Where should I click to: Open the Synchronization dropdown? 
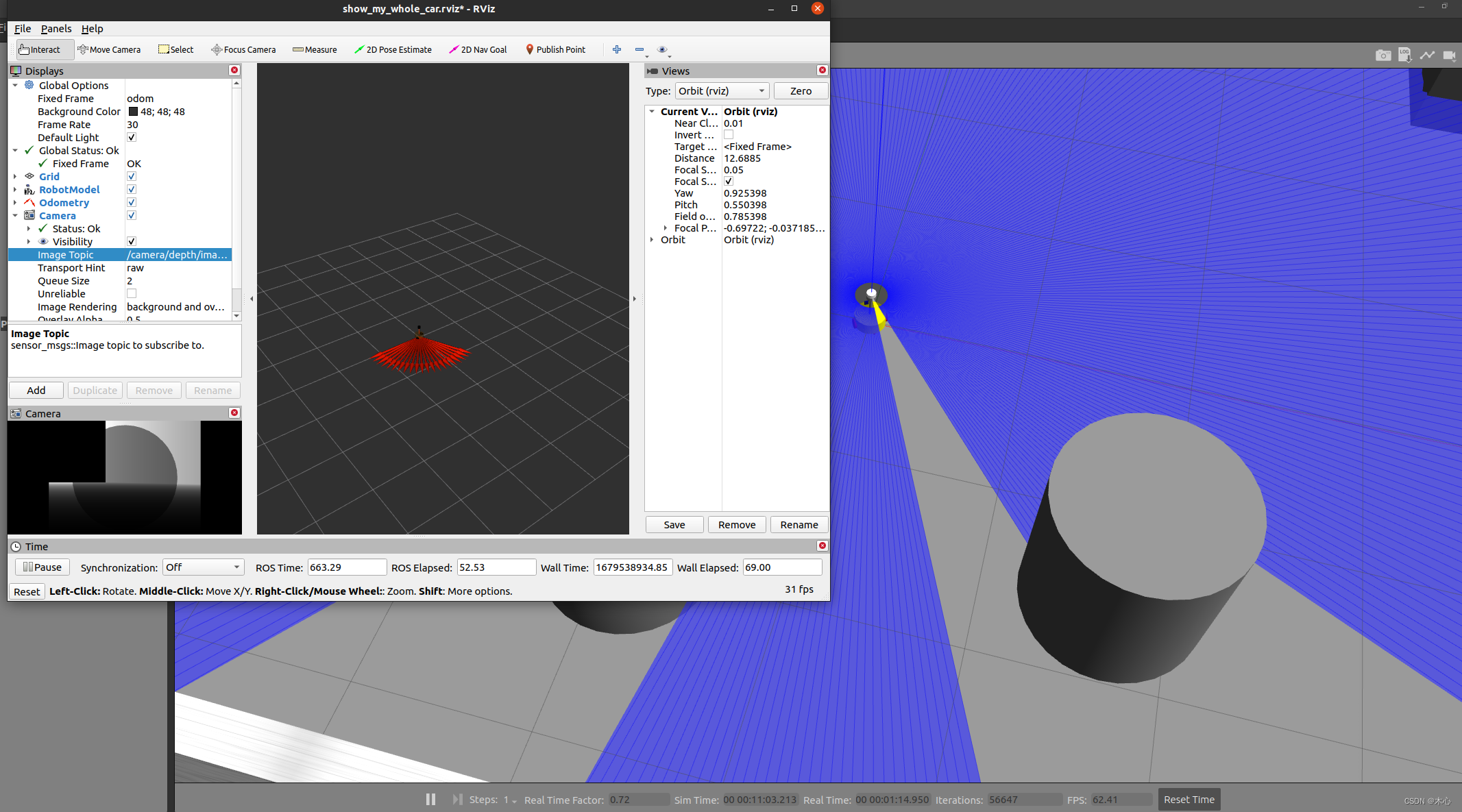(x=203, y=567)
